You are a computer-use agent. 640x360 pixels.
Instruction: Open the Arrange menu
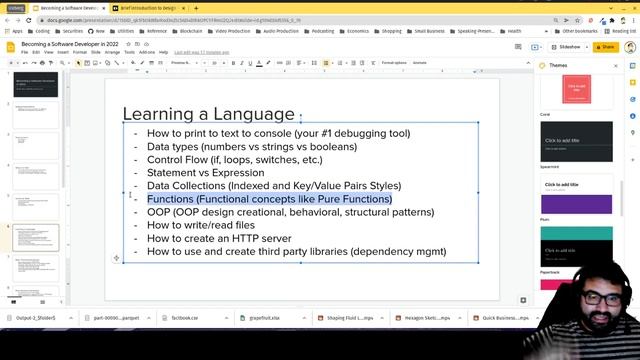[112, 52]
